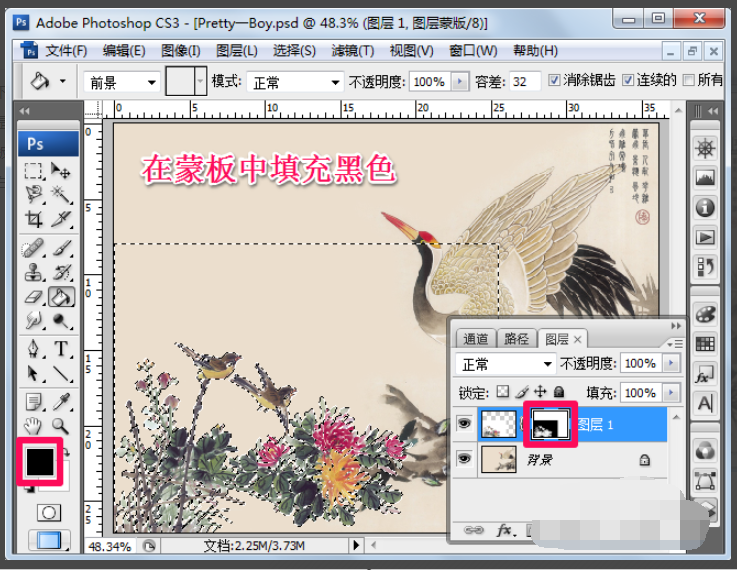Click the 图层 1 layer mask thumbnail
Screen dimensions: 737x570
point(550,424)
